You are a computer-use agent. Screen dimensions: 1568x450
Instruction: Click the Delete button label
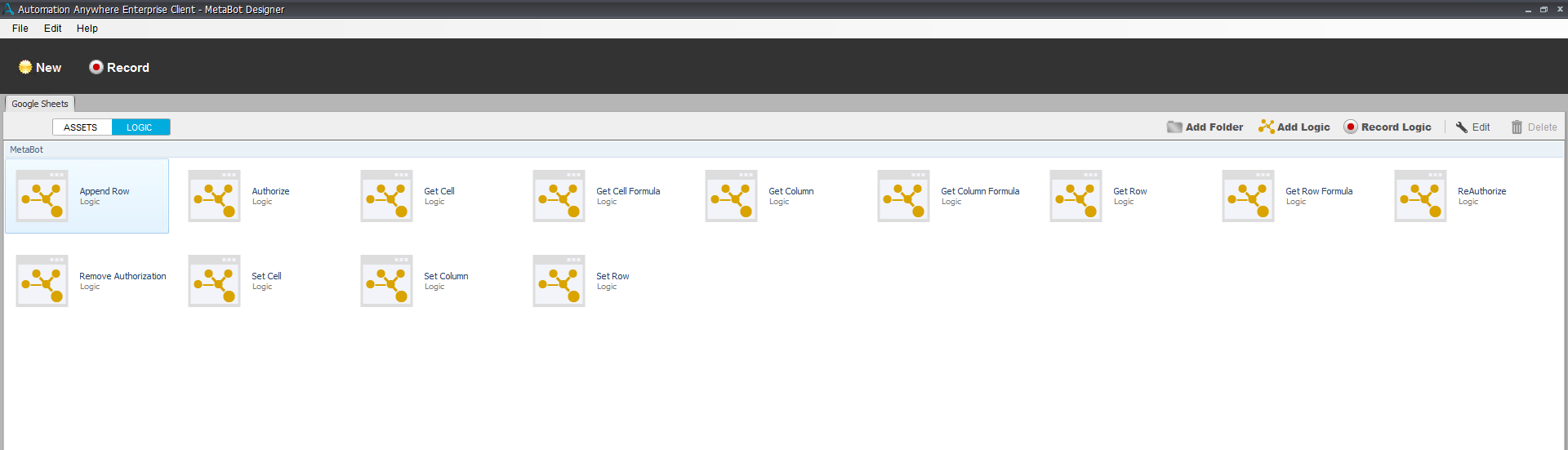1542,127
